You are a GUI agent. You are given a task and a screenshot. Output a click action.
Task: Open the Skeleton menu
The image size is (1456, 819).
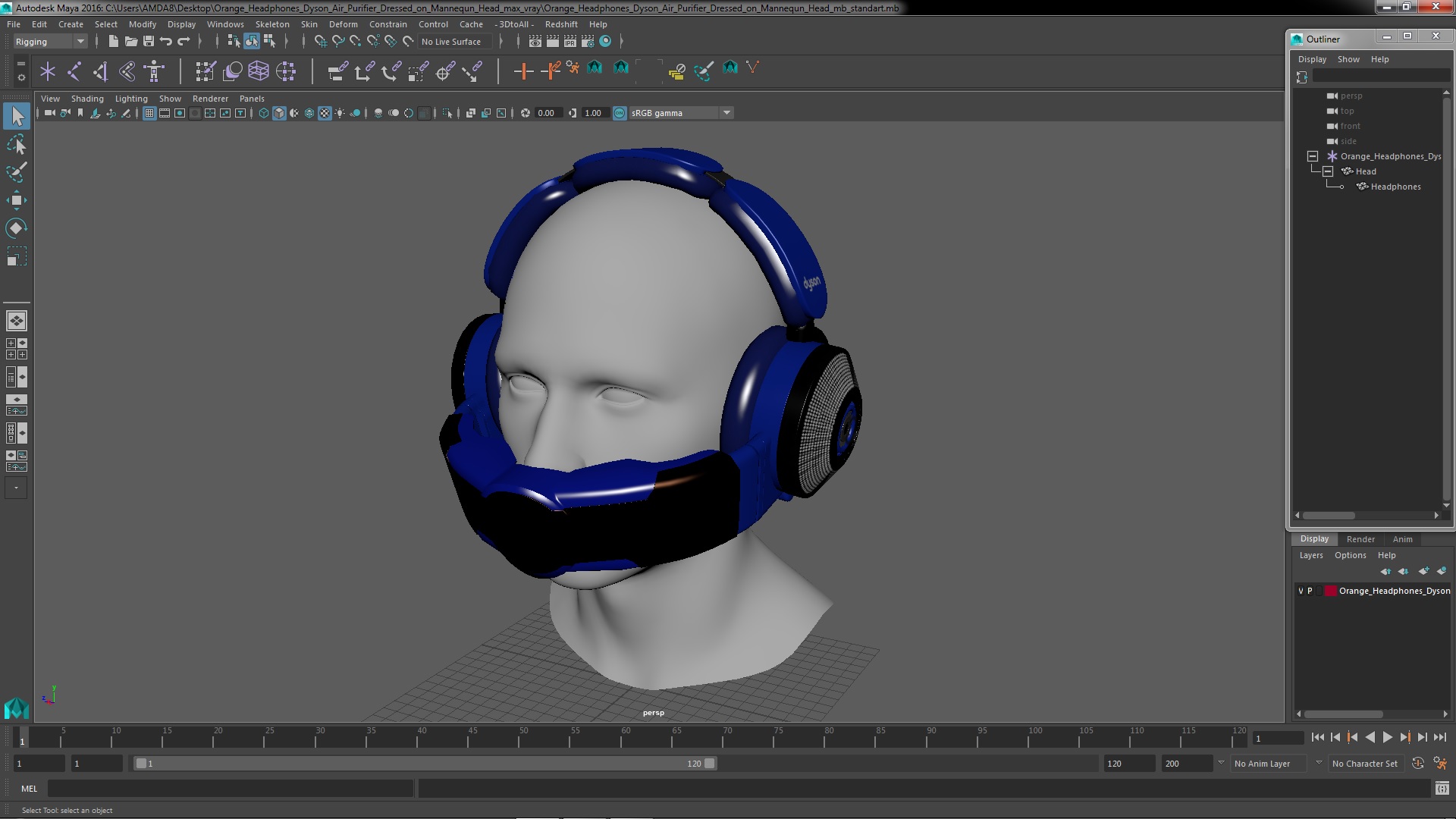point(272,24)
